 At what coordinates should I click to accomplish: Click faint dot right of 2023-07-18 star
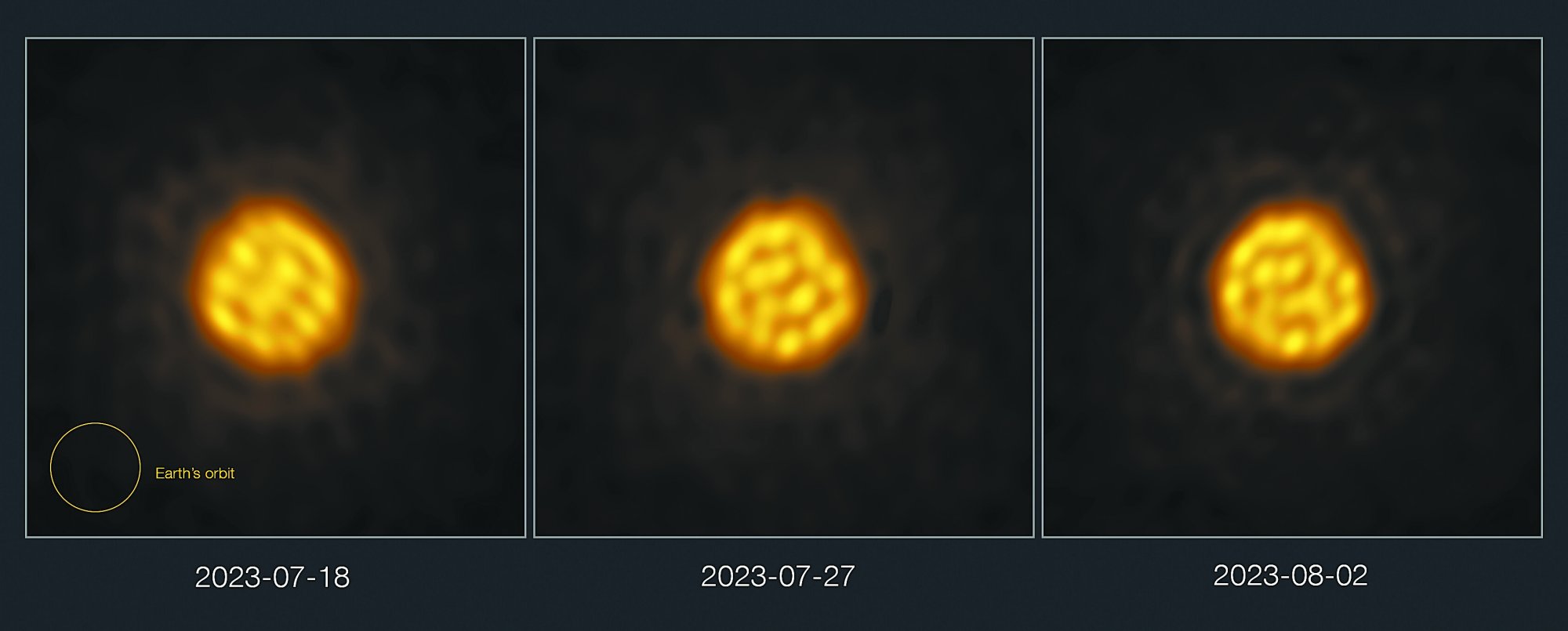[x=424, y=256]
